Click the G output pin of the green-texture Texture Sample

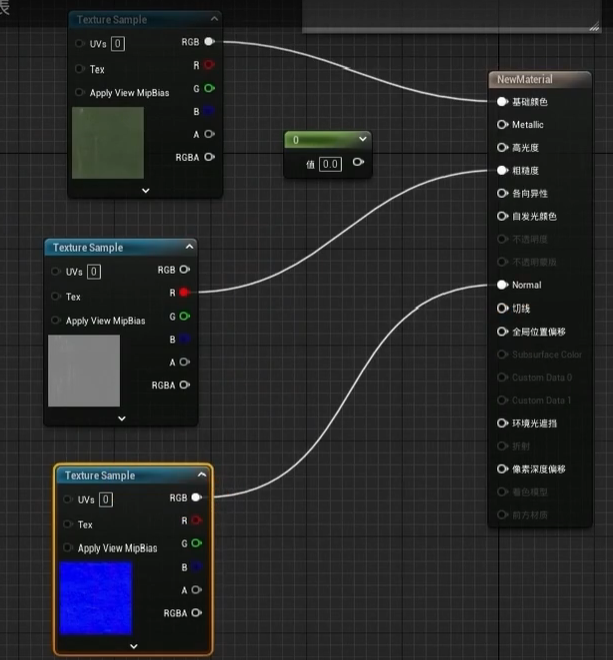point(209,88)
